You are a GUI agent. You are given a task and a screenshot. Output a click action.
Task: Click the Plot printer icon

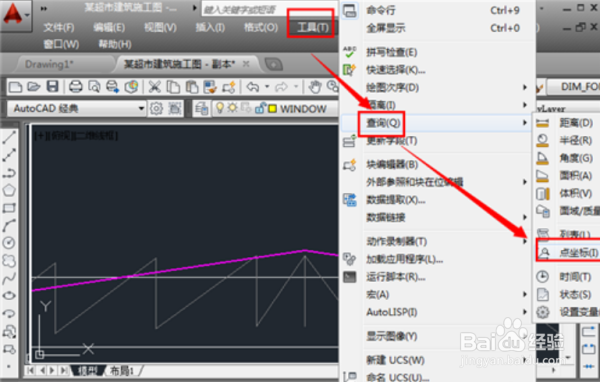[75, 87]
